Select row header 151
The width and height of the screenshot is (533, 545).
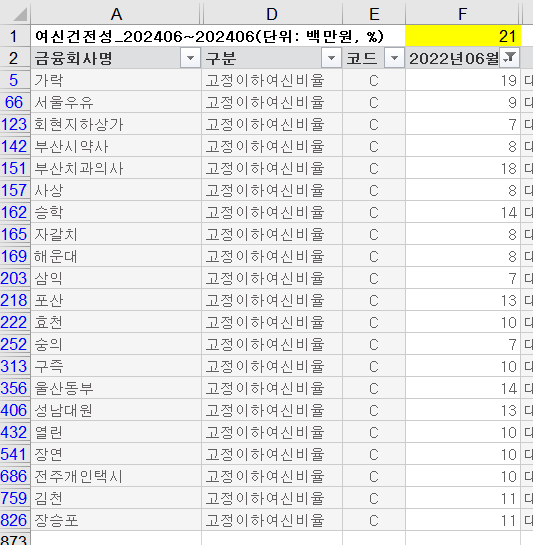[15, 168]
